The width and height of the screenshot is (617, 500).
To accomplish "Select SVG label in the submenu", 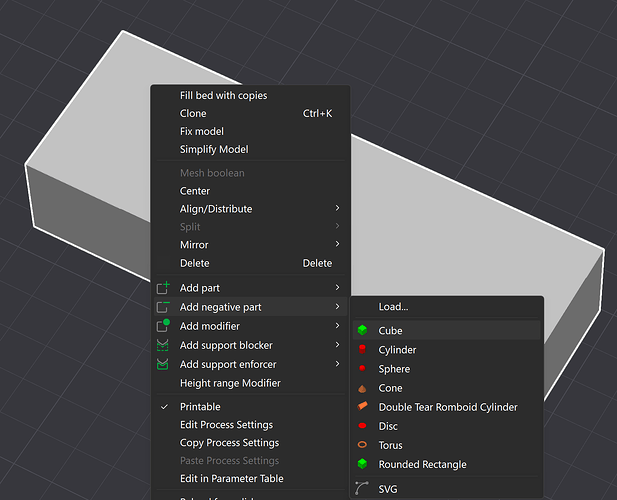I will (x=388, y=489).
